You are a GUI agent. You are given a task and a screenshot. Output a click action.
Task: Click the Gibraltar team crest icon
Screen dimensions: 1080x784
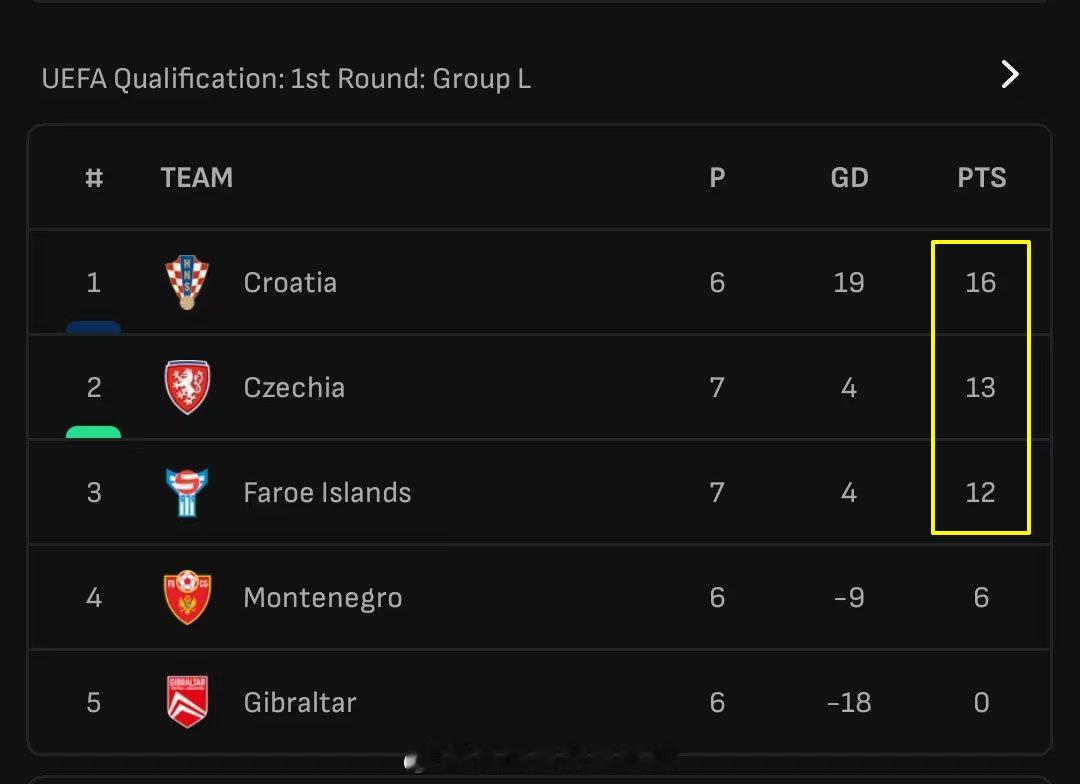187,702
